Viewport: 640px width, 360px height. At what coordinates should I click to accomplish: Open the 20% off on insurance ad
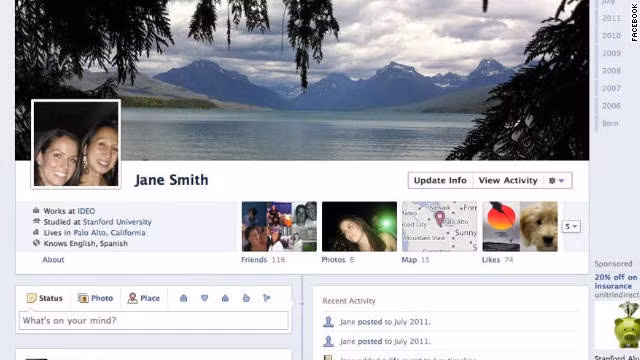point(616,282)
